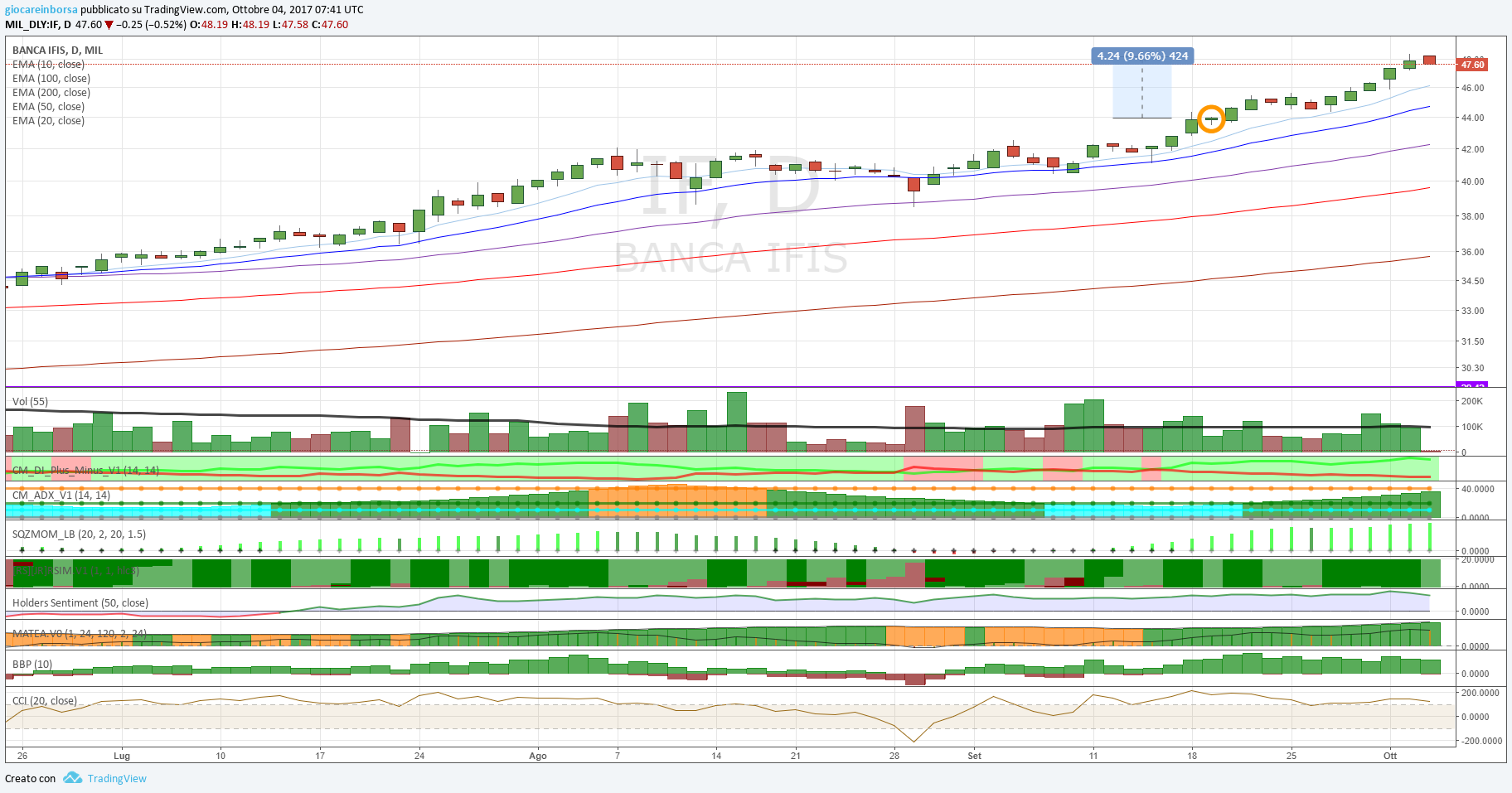The width and height of the screenshot is (1512, 793).
Task: Select the EMA (10, close) indicator label
Action: coord(48,65)
